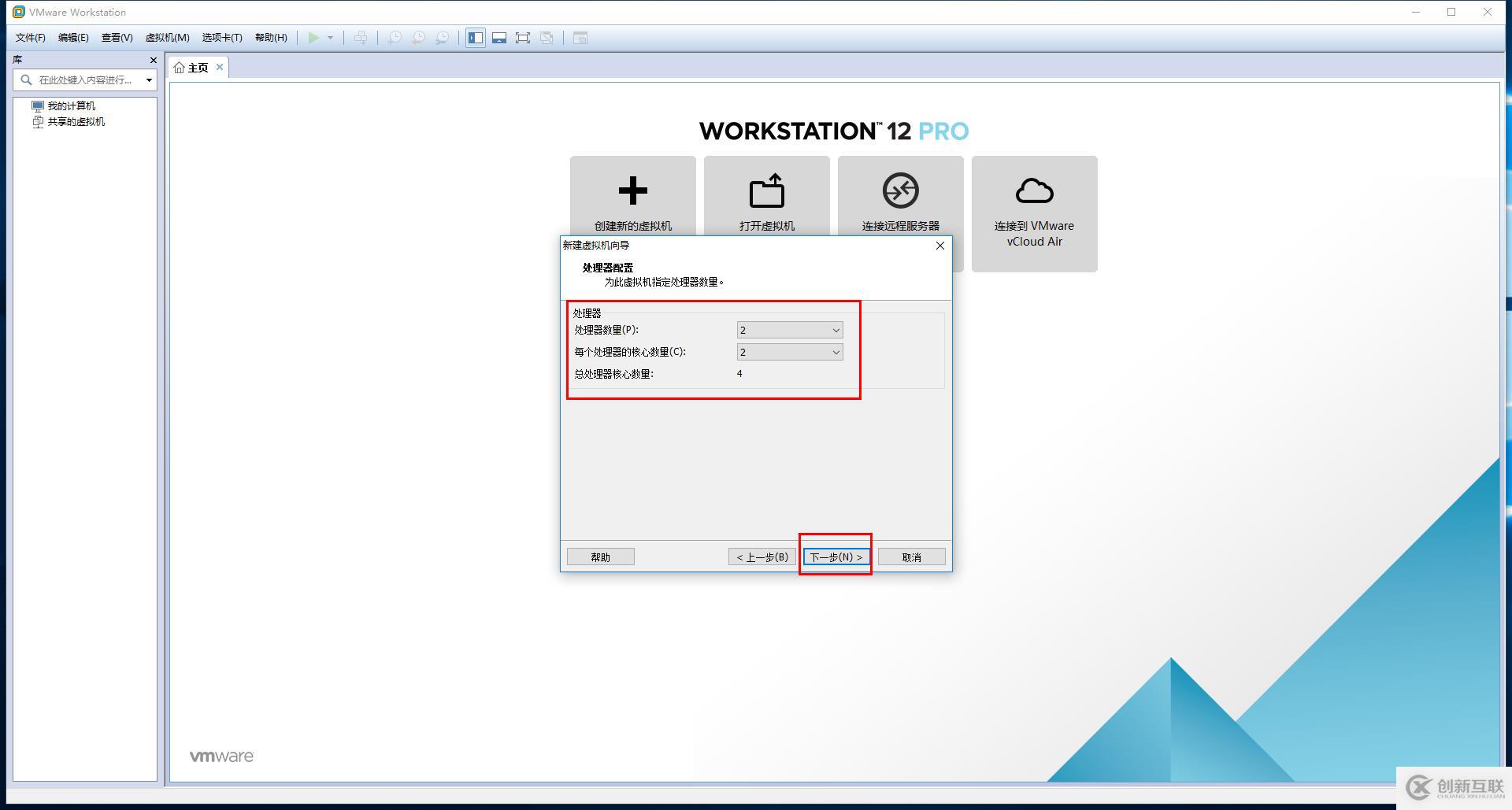The height and width of the screenshot is (810, 1512).
Task: Expand the library search filter dropdown arrow
Action: pyautogui.click(x=149, y=80)
